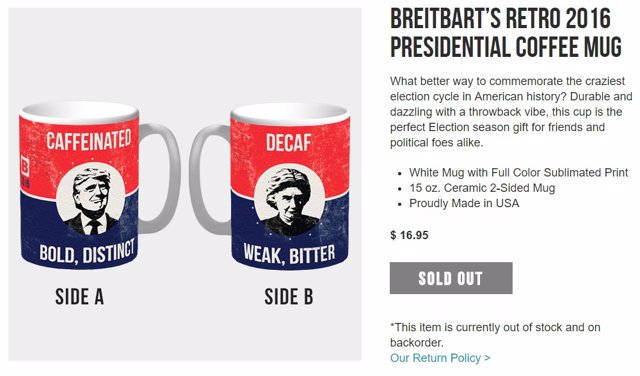The height and width of the screenshot is (376, 640).
Task: Click the product description paragraph
Action: pos(511,112)
